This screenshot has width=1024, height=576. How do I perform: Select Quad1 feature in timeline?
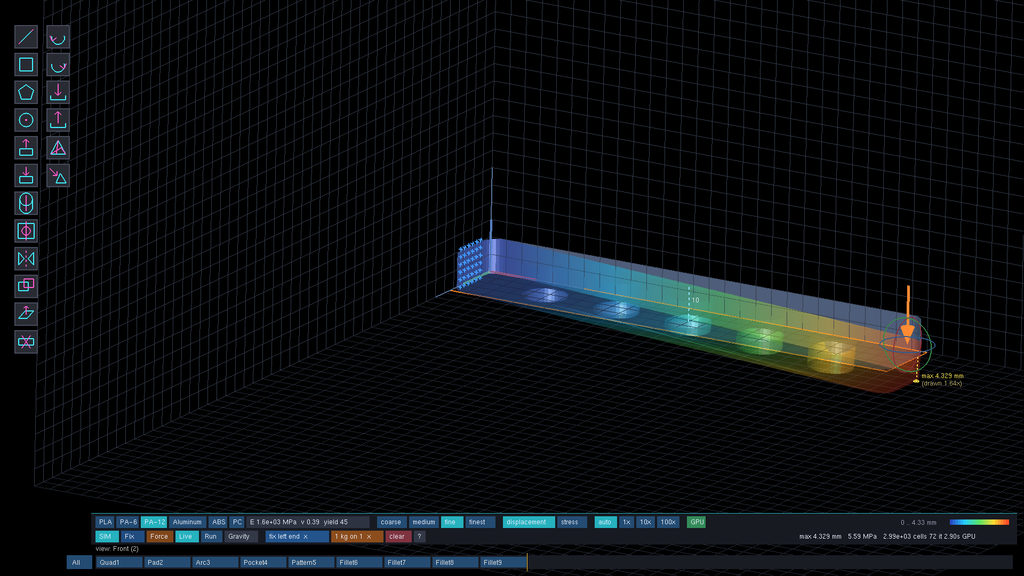click(x=119, y=562)
